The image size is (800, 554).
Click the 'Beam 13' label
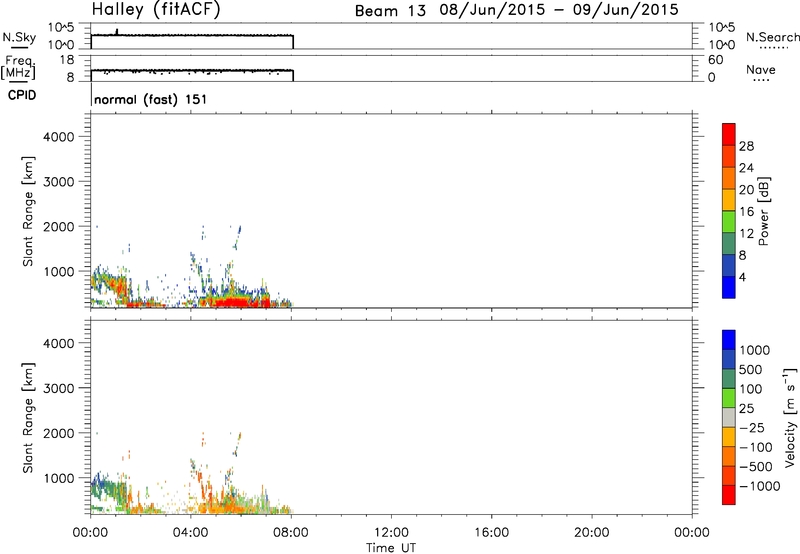click(x=390, y=11)
